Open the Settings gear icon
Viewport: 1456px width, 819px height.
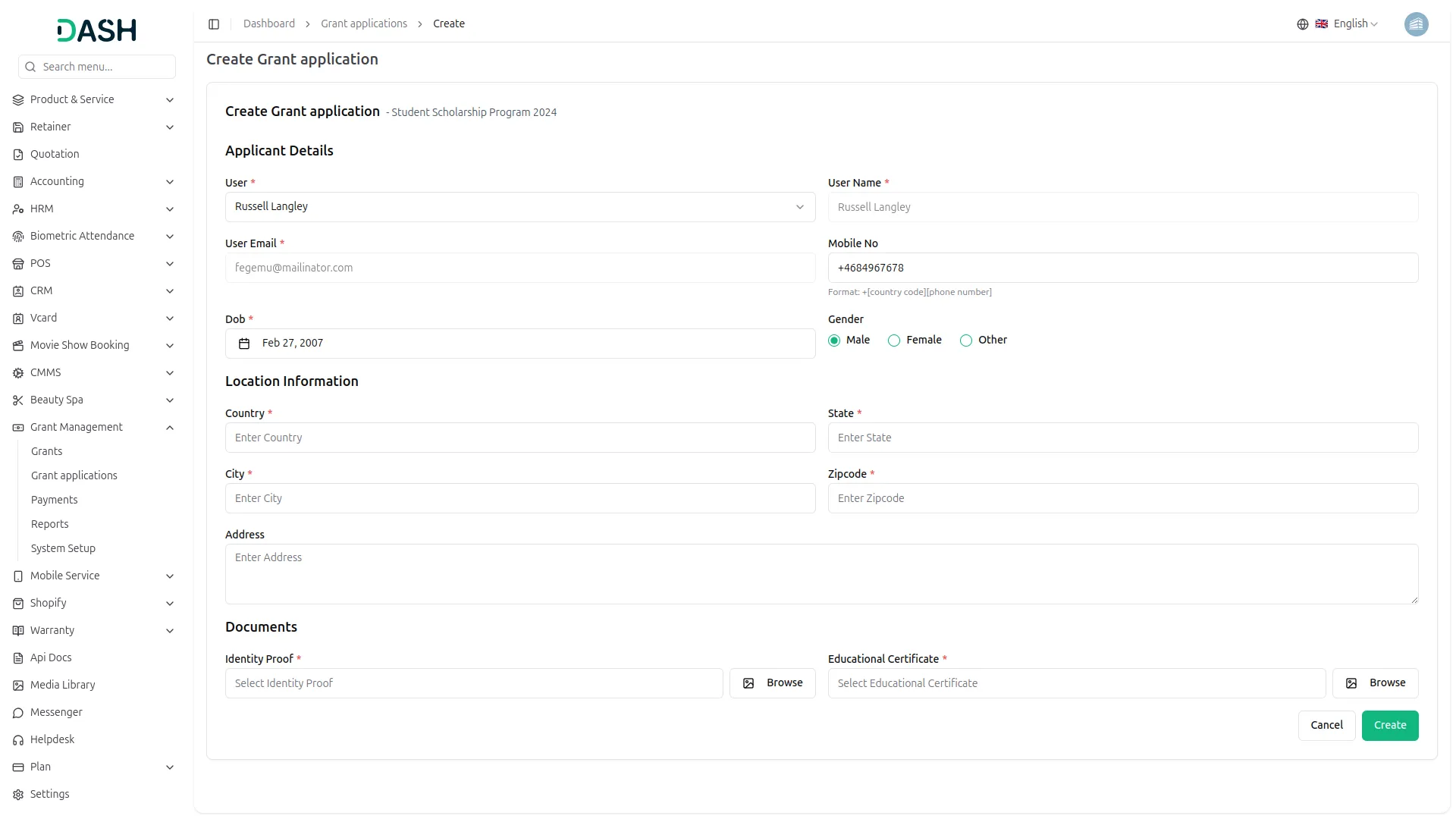point(18,795)
